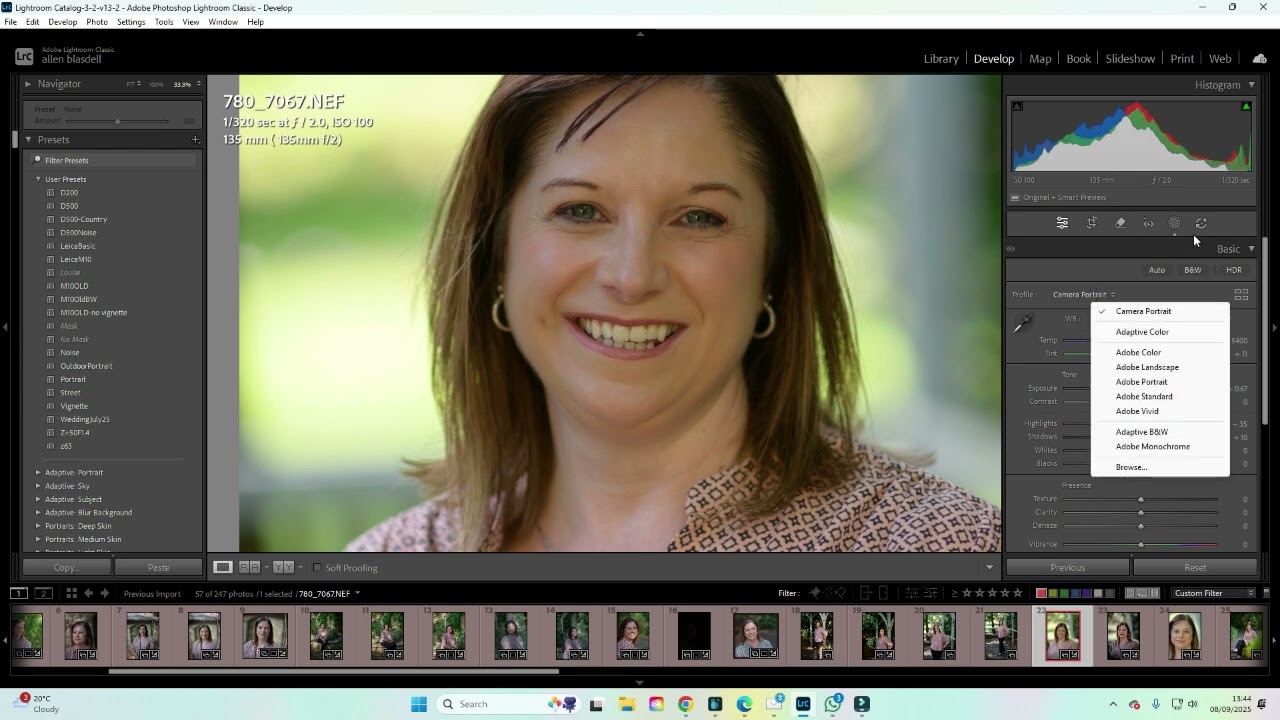
Task: Go back using filmstrip left arrow
Action: coord(88,594)
